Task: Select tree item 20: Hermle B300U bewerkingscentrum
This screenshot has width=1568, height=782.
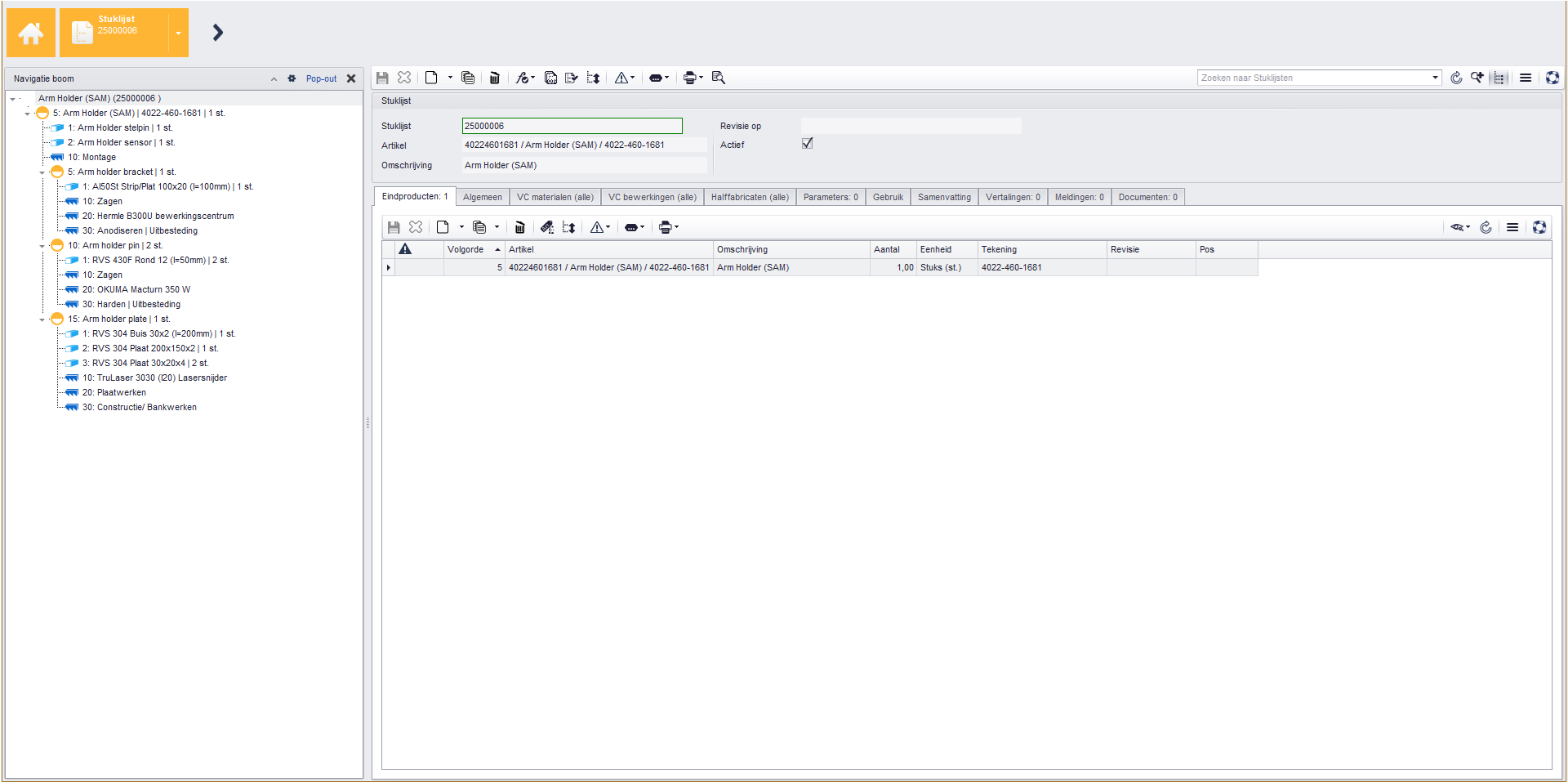Action: [x=158, y=217]
